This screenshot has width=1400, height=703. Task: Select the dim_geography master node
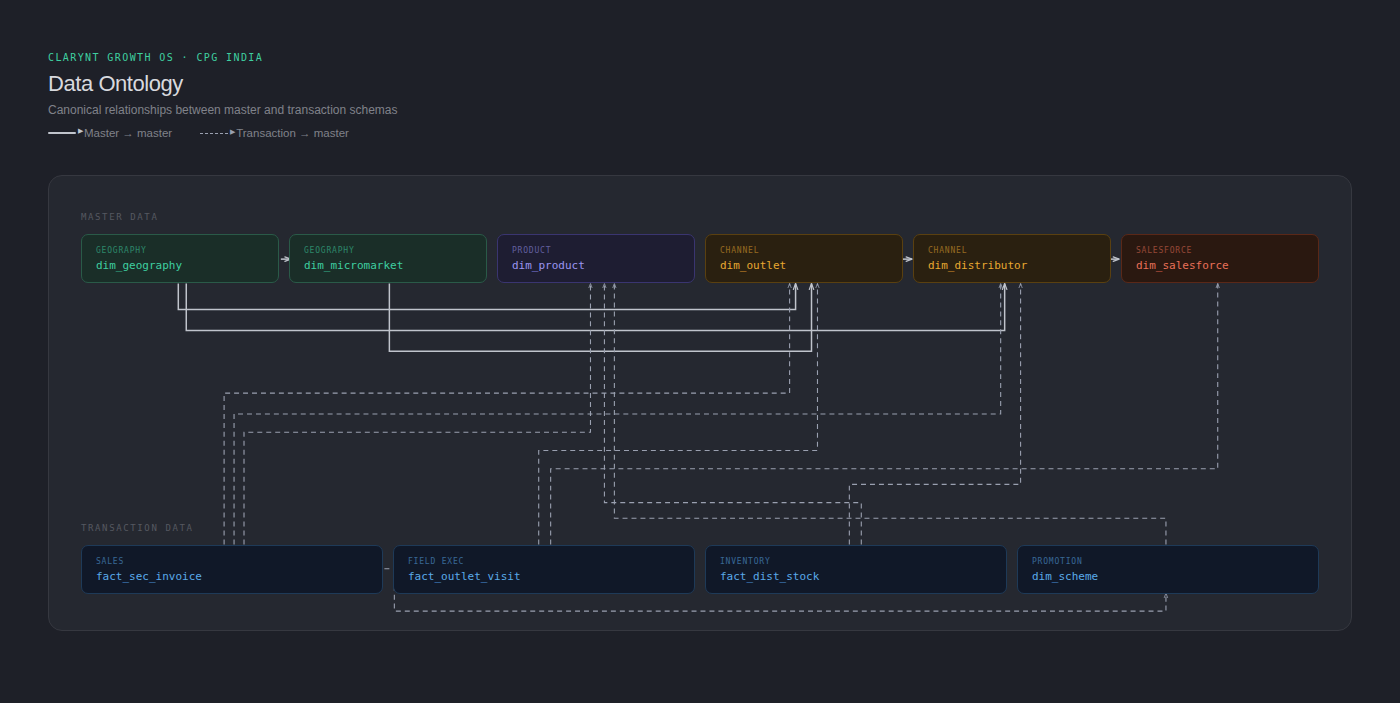click(x=180, y=258)
